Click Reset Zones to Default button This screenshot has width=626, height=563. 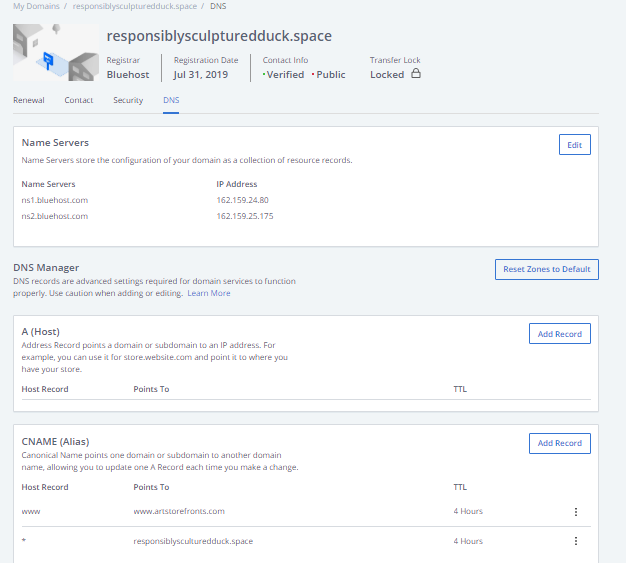[x=547, y=270]
